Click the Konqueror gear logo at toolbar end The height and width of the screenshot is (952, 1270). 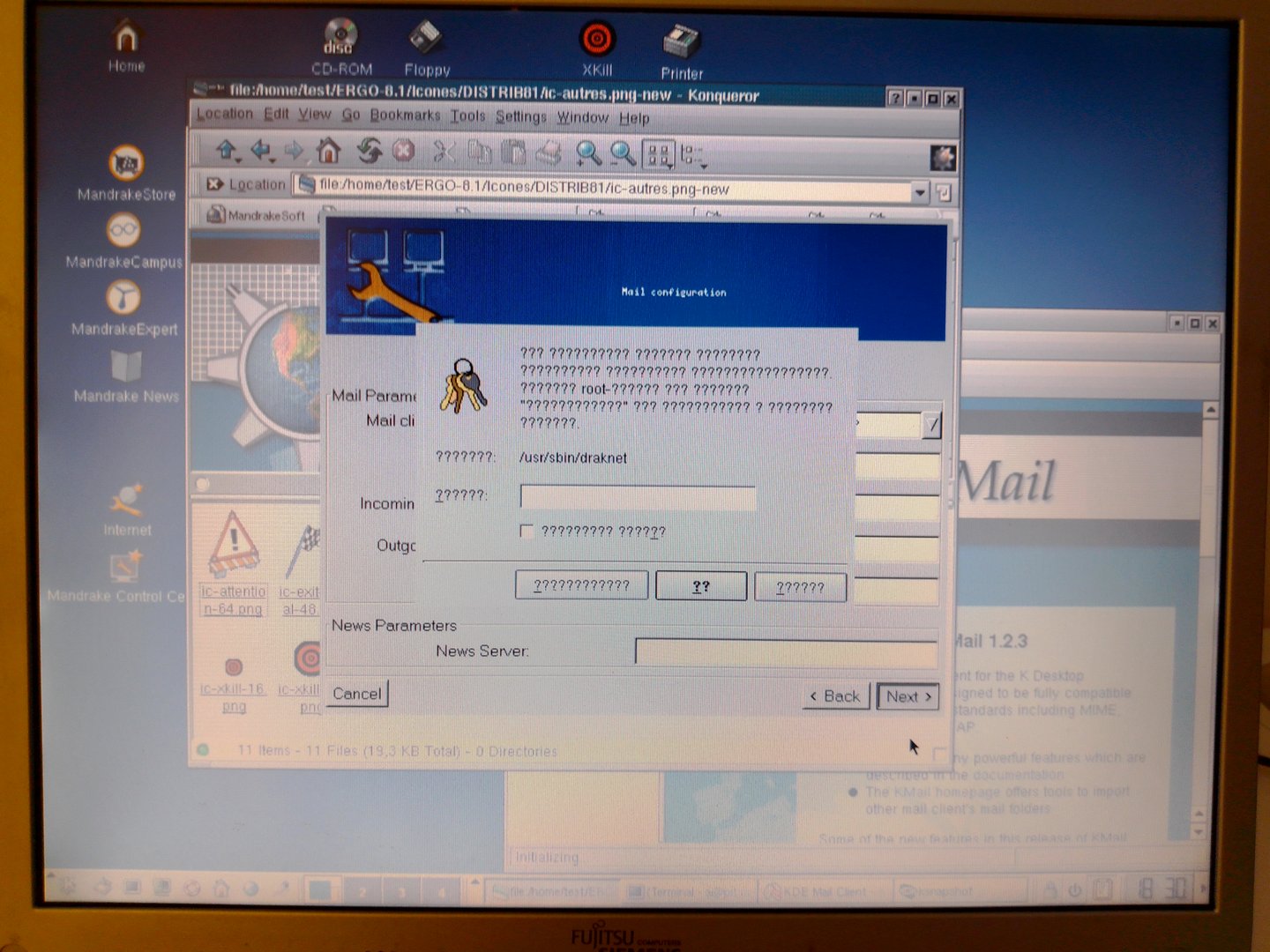(x=943, y=159)
